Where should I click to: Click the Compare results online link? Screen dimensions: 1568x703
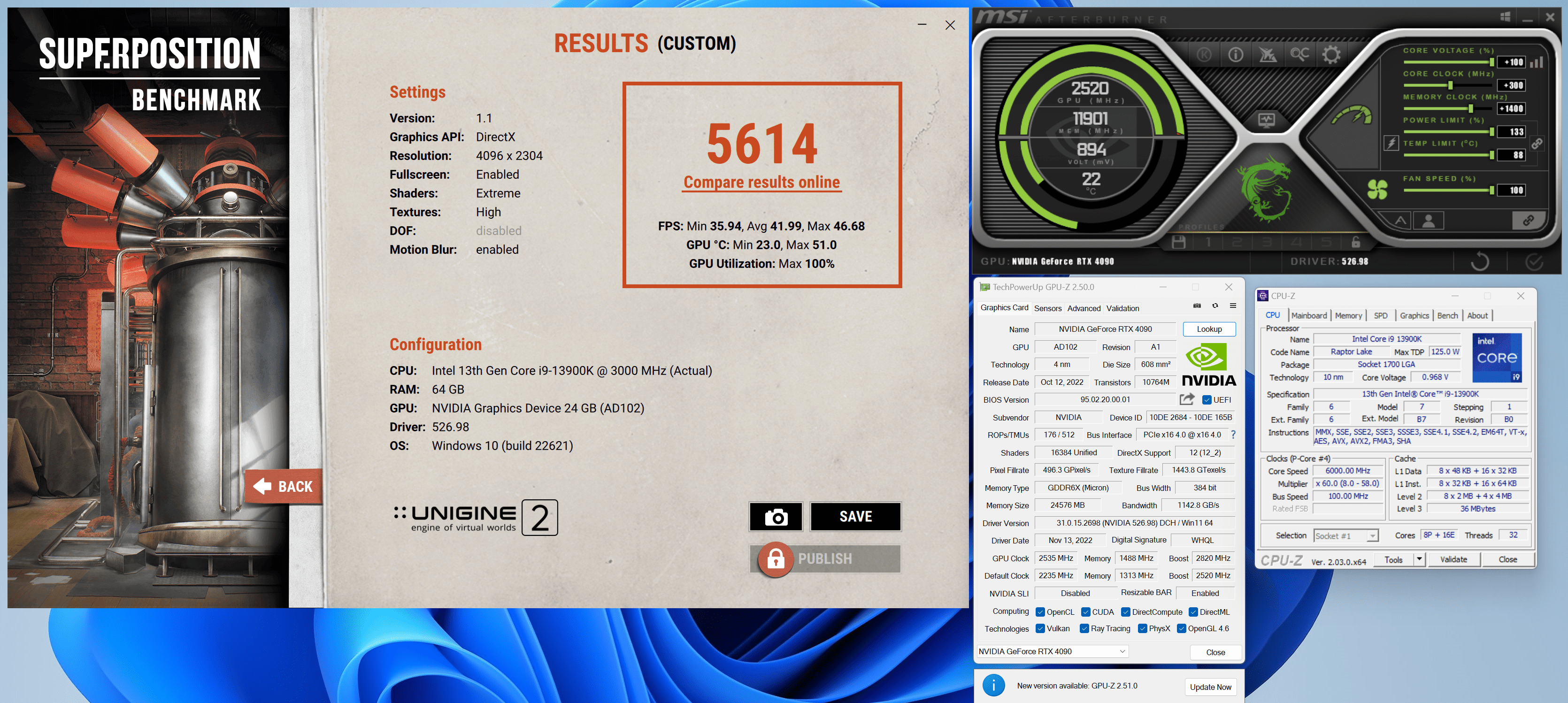click(761, 182)
